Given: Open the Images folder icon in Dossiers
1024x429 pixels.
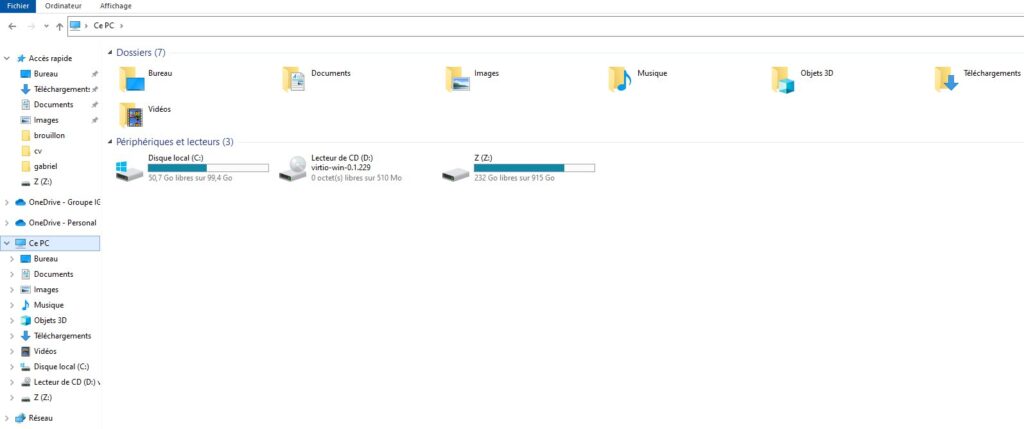Looking at the screenshot, I should [x=457, y=79].
